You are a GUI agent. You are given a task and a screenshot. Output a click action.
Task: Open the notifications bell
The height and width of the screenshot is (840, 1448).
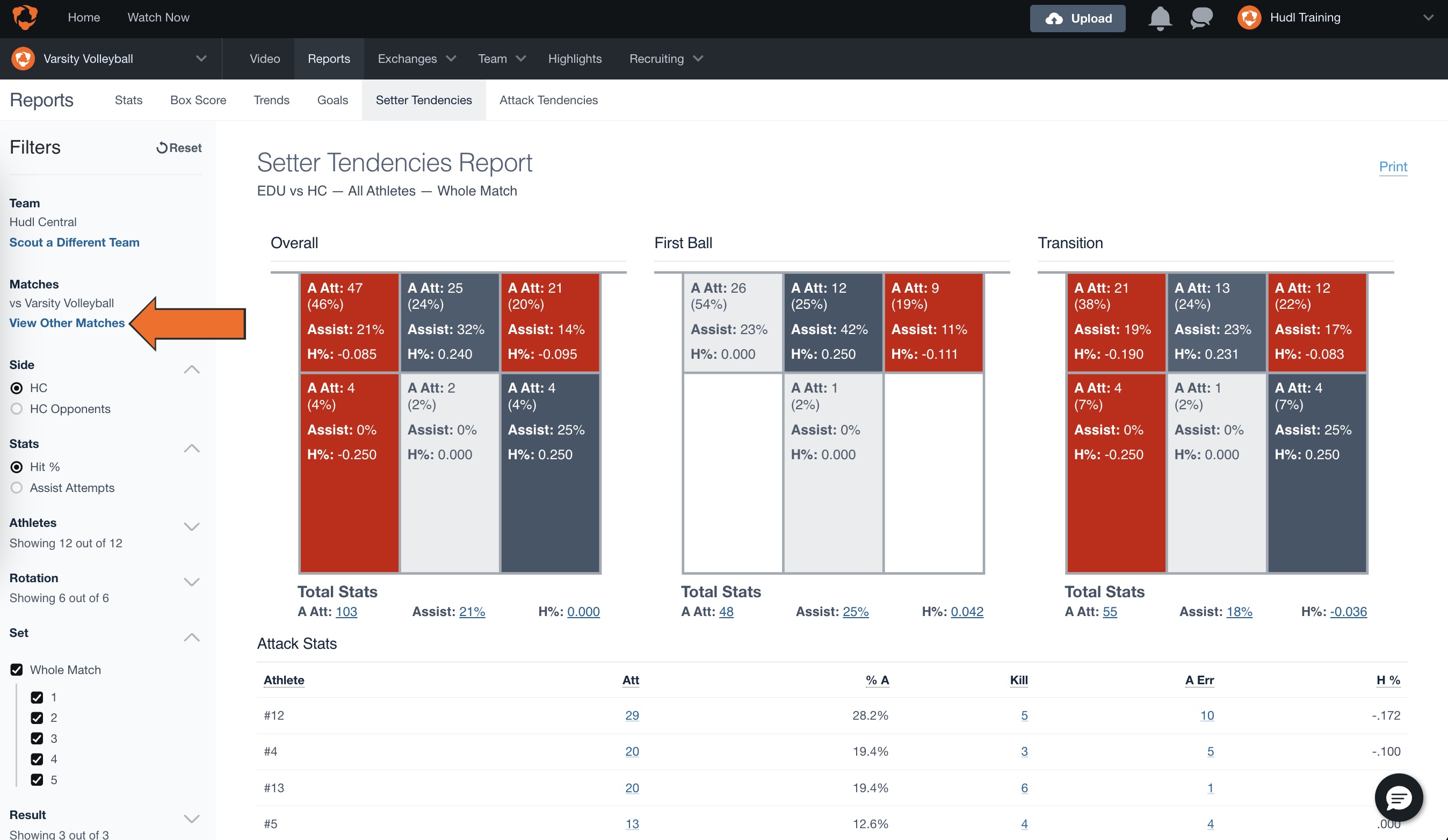tap(1160, 18)
